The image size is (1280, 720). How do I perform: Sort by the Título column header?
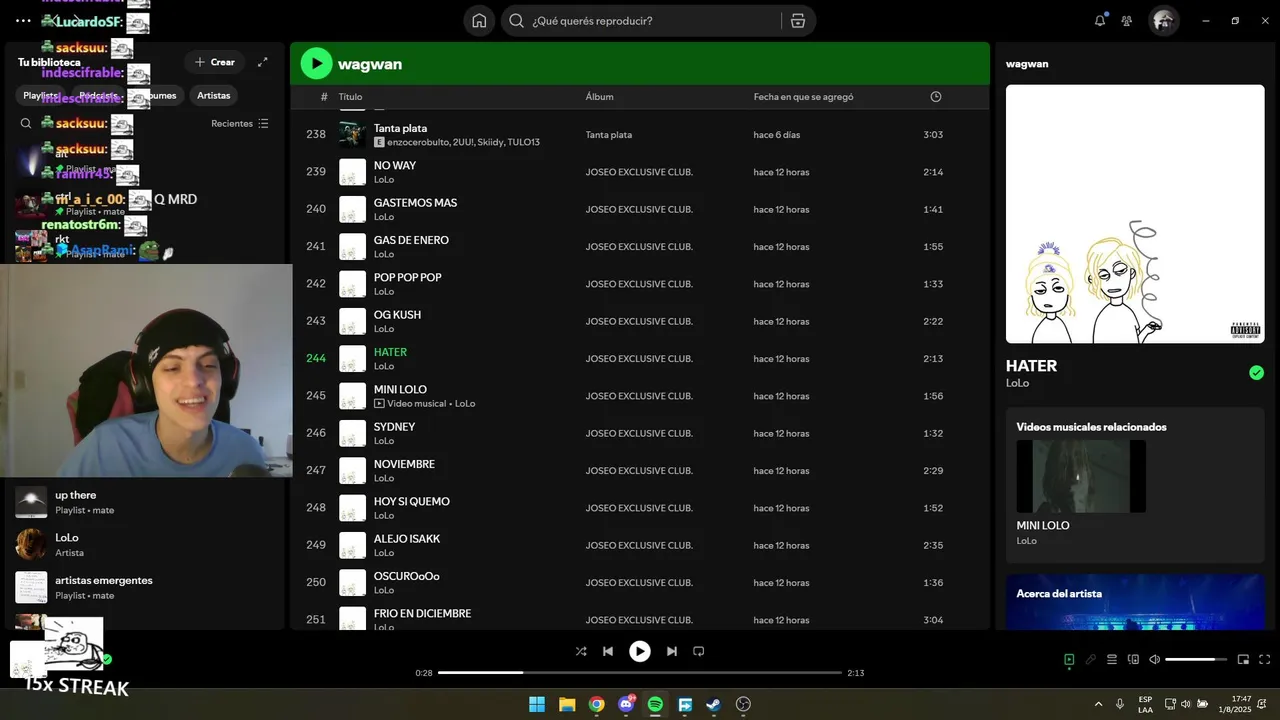[x=350, y=97]
